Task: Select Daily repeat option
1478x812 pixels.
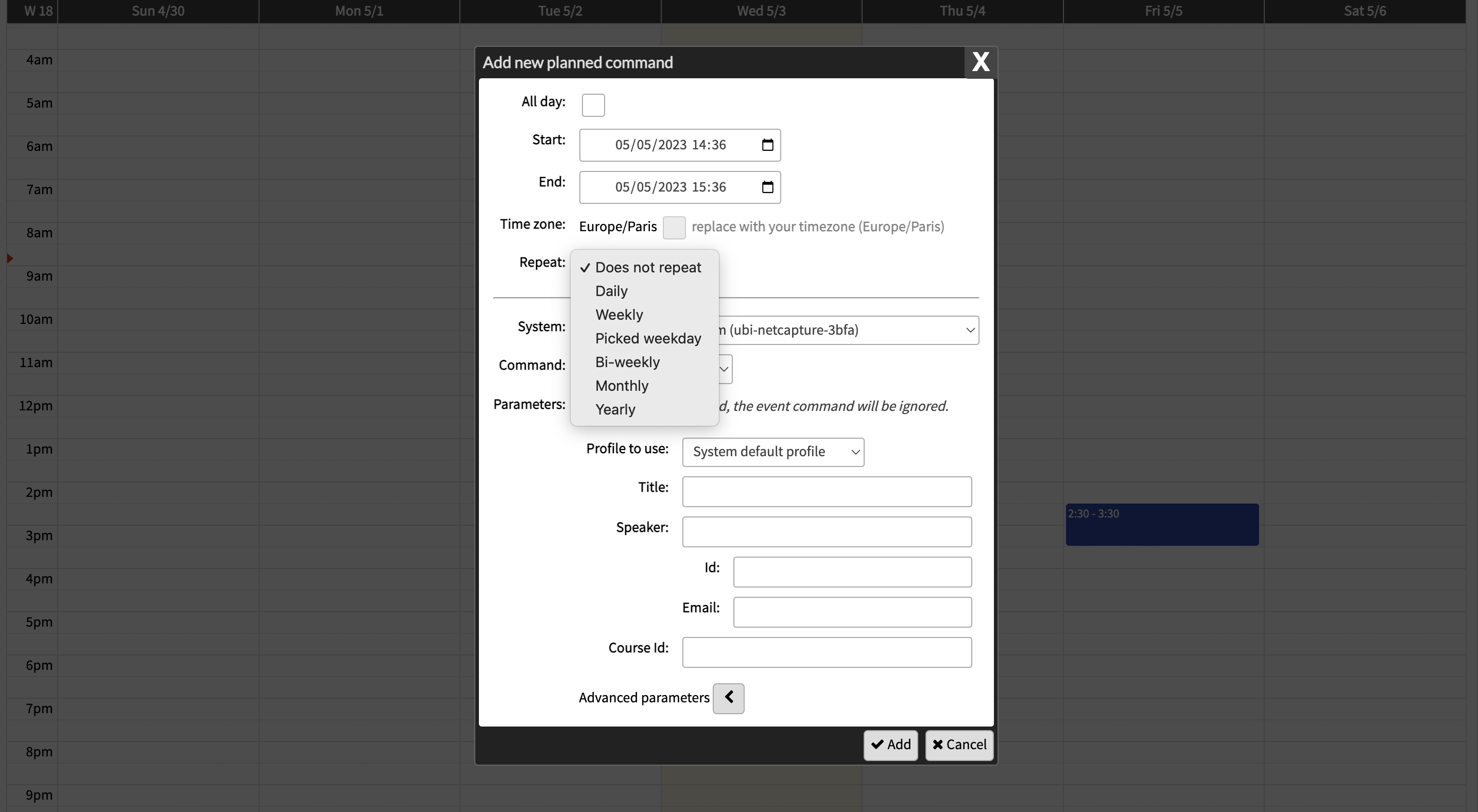Action: click(644, 291)
